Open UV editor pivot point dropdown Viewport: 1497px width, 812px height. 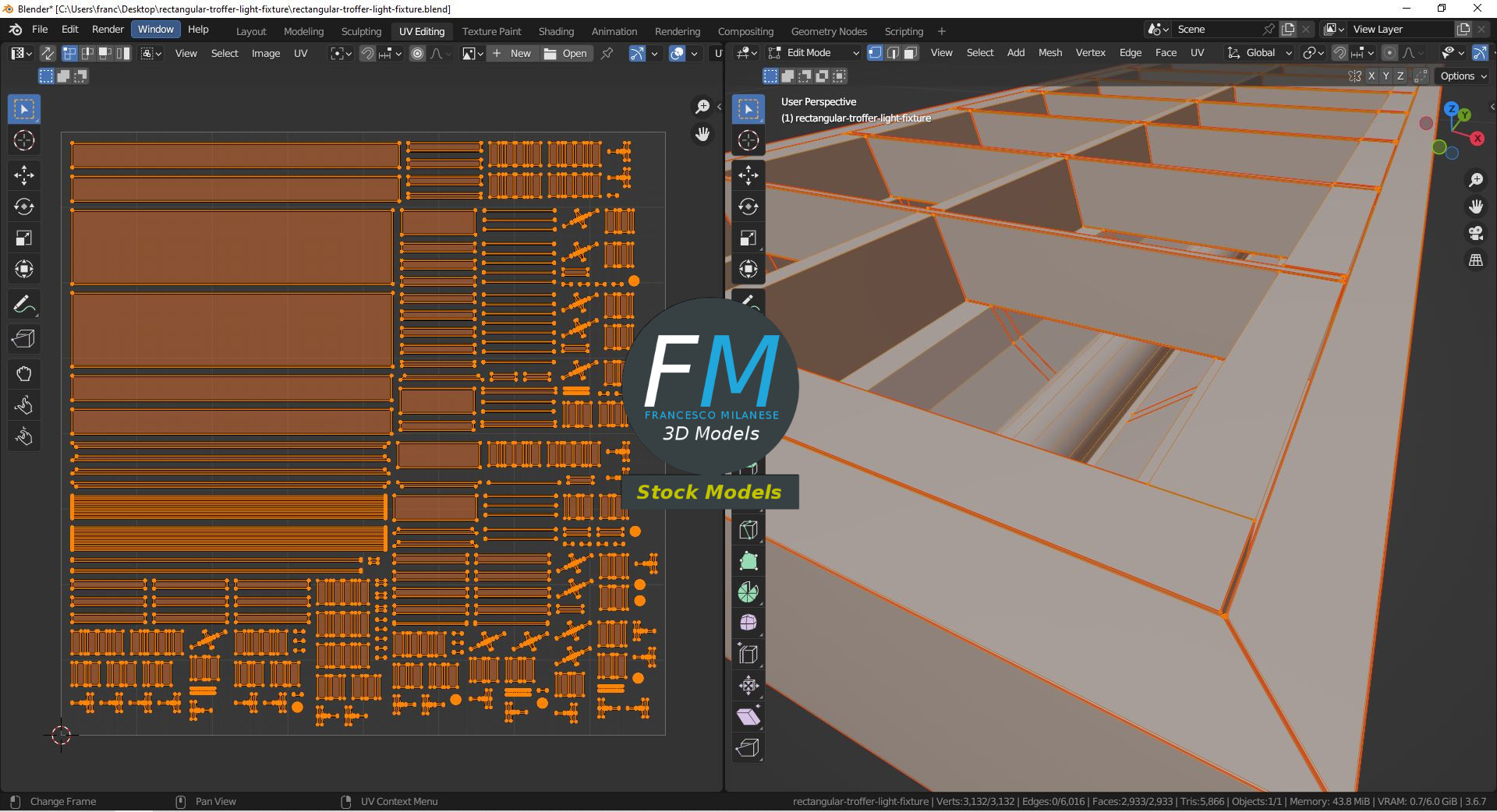[342, 53]
